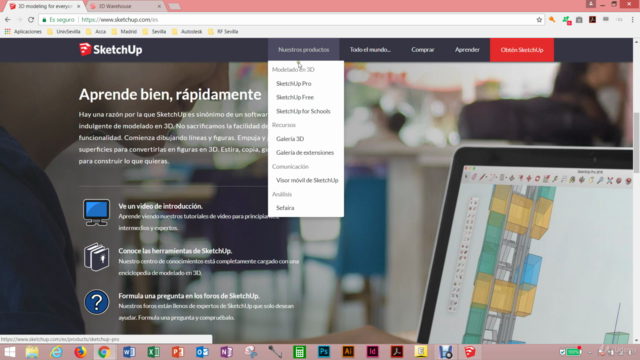Click the battery indicator in system tray
640x360 pixels.
(x=573, y=352)
